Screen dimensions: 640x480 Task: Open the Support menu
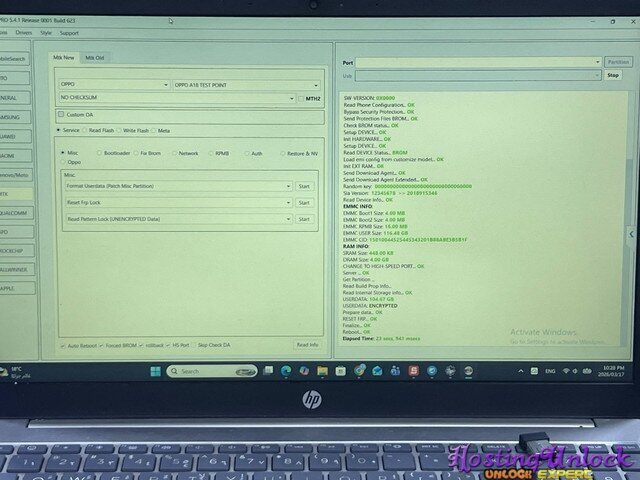[69, 32]
